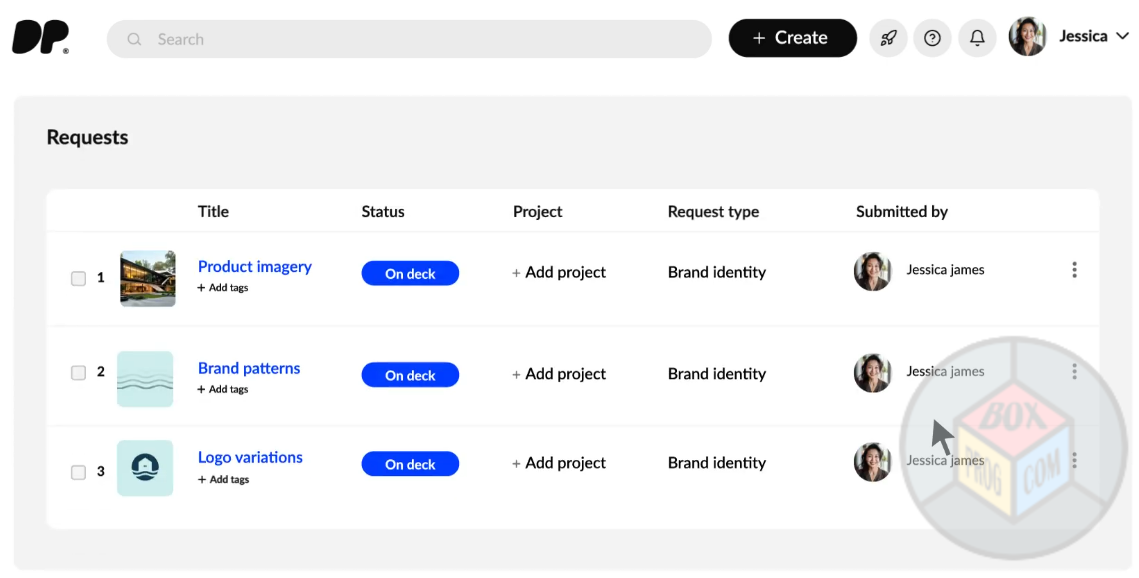
Task: Open the rocket launch icon
Action: [888, 38]
